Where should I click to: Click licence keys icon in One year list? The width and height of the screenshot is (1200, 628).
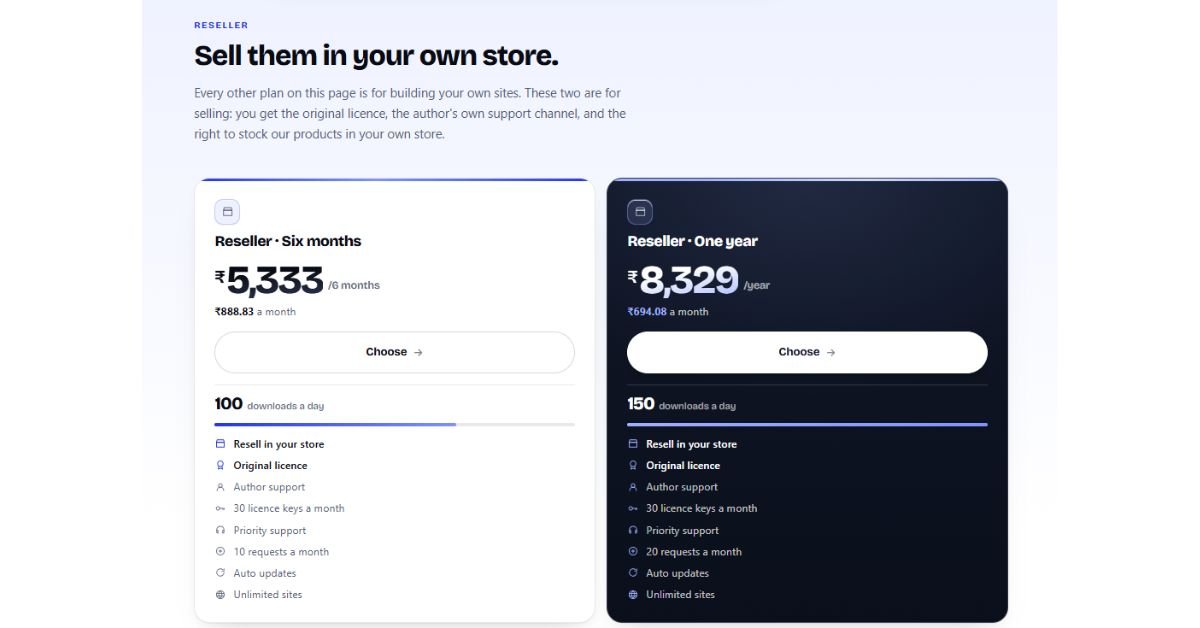click(x=633, y=509)
